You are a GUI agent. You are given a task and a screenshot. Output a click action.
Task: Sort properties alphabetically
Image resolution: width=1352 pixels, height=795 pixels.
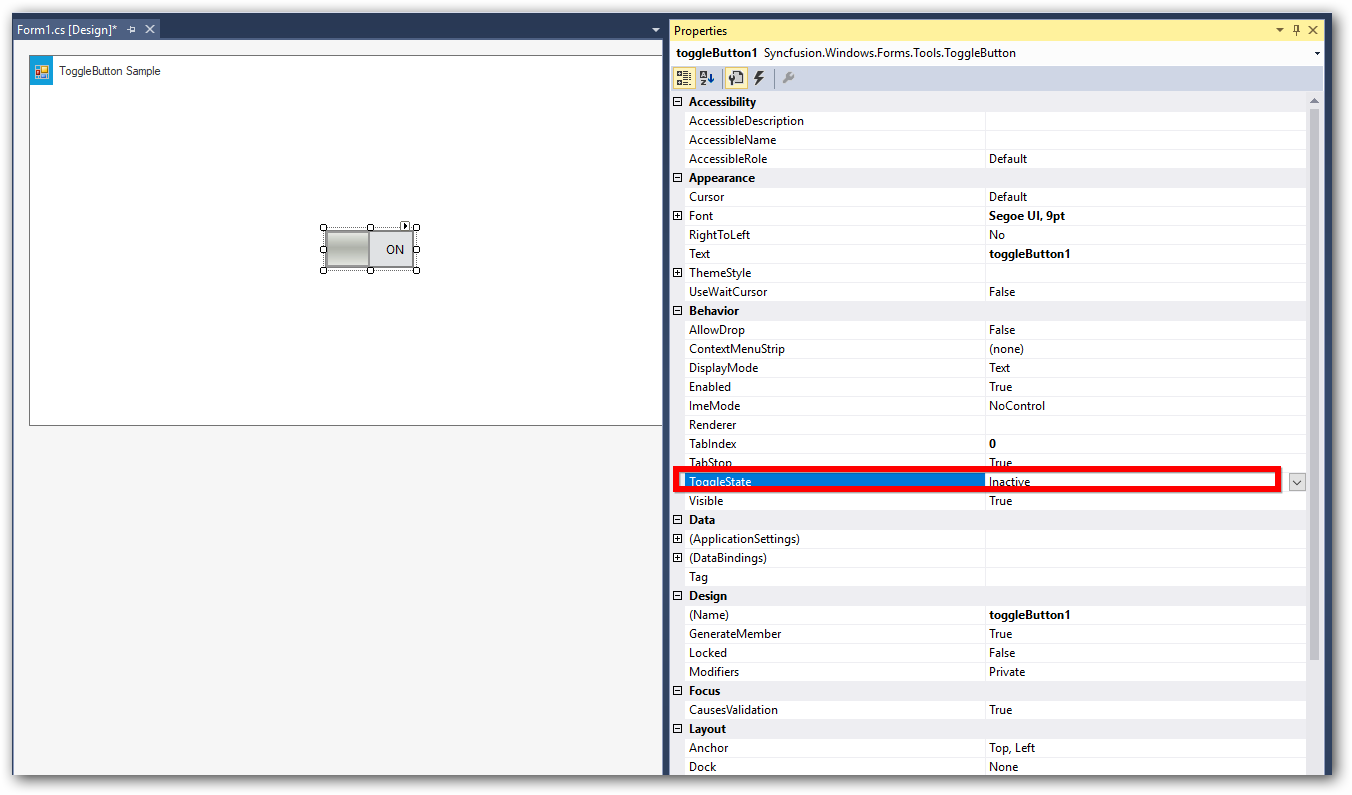point(708,78)
